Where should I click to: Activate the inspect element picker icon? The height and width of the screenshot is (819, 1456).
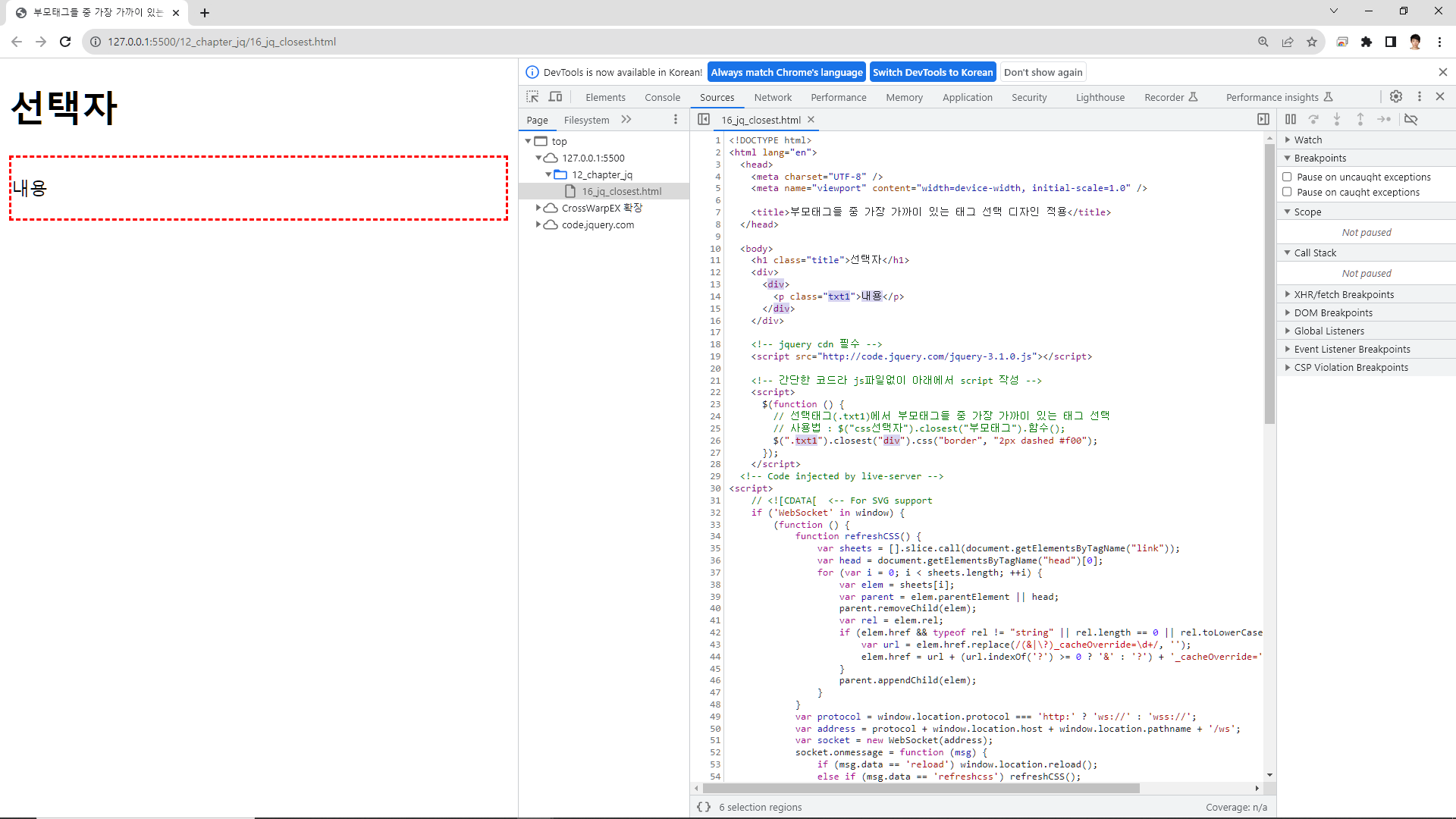pos(532,97)
